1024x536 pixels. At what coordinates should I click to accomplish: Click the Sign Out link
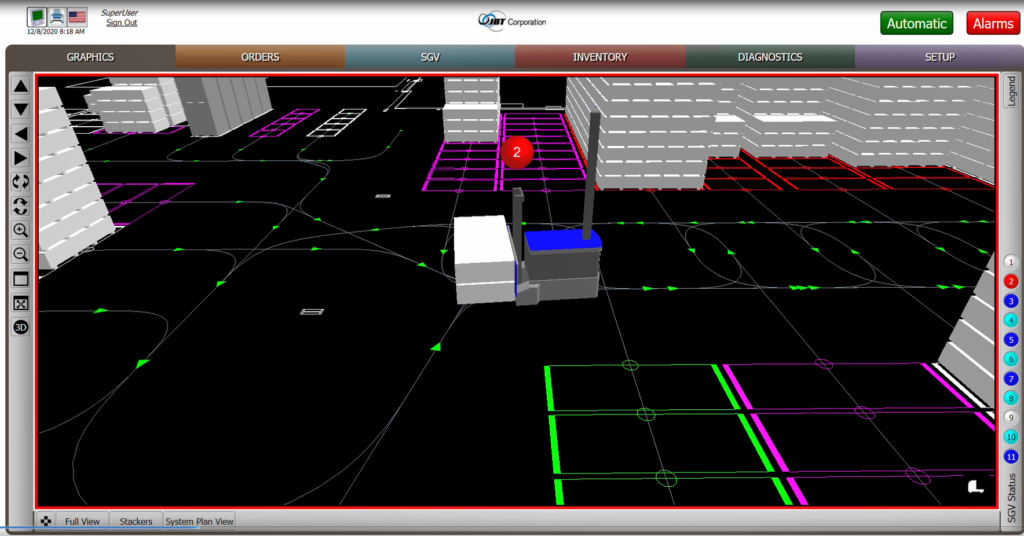[121, 23]
